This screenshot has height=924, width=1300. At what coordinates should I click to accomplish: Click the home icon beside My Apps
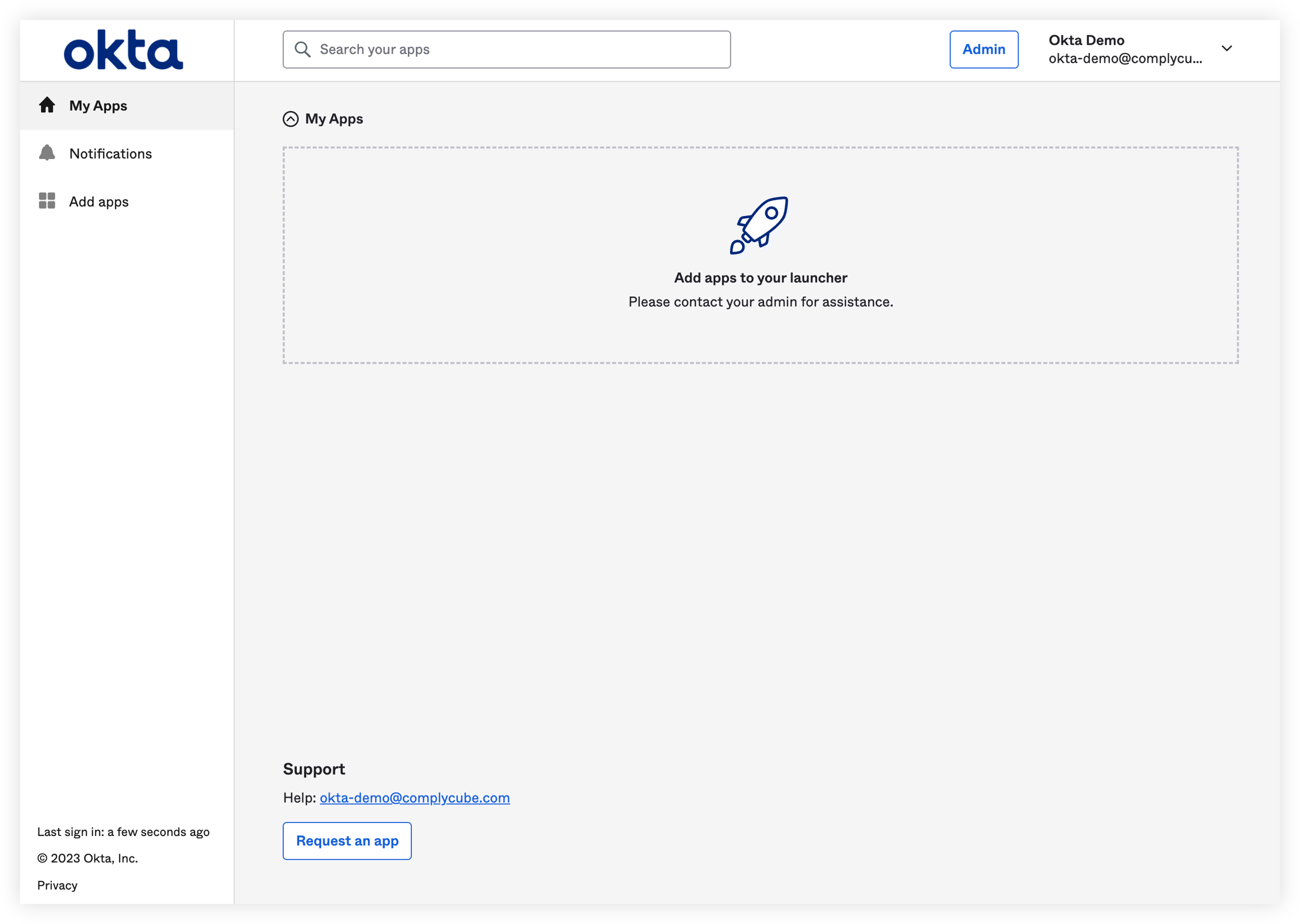pos(47,105)
